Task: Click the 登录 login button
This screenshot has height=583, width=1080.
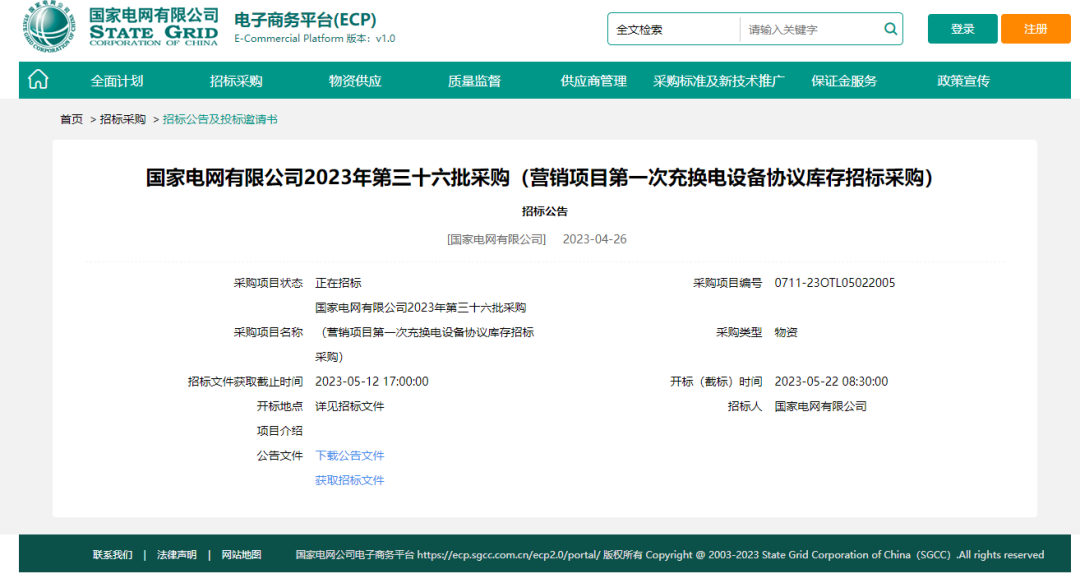Action: (962, 29)
